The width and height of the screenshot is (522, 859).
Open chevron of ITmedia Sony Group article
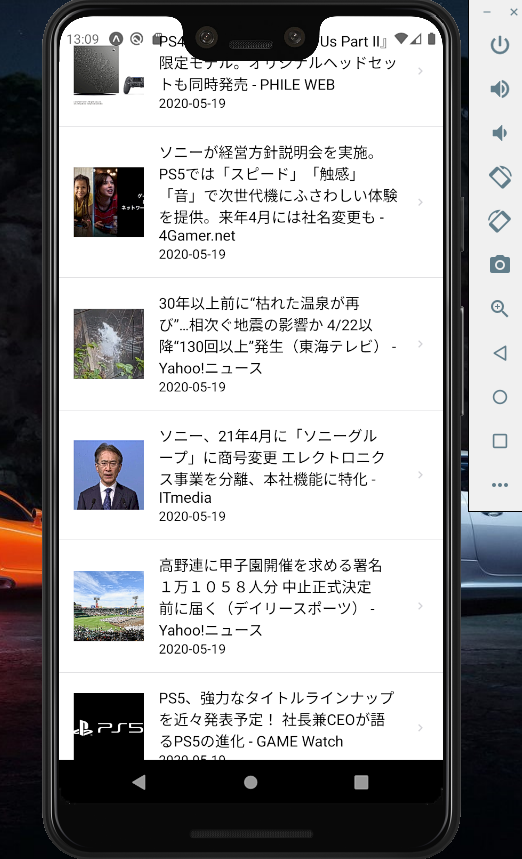420,474
